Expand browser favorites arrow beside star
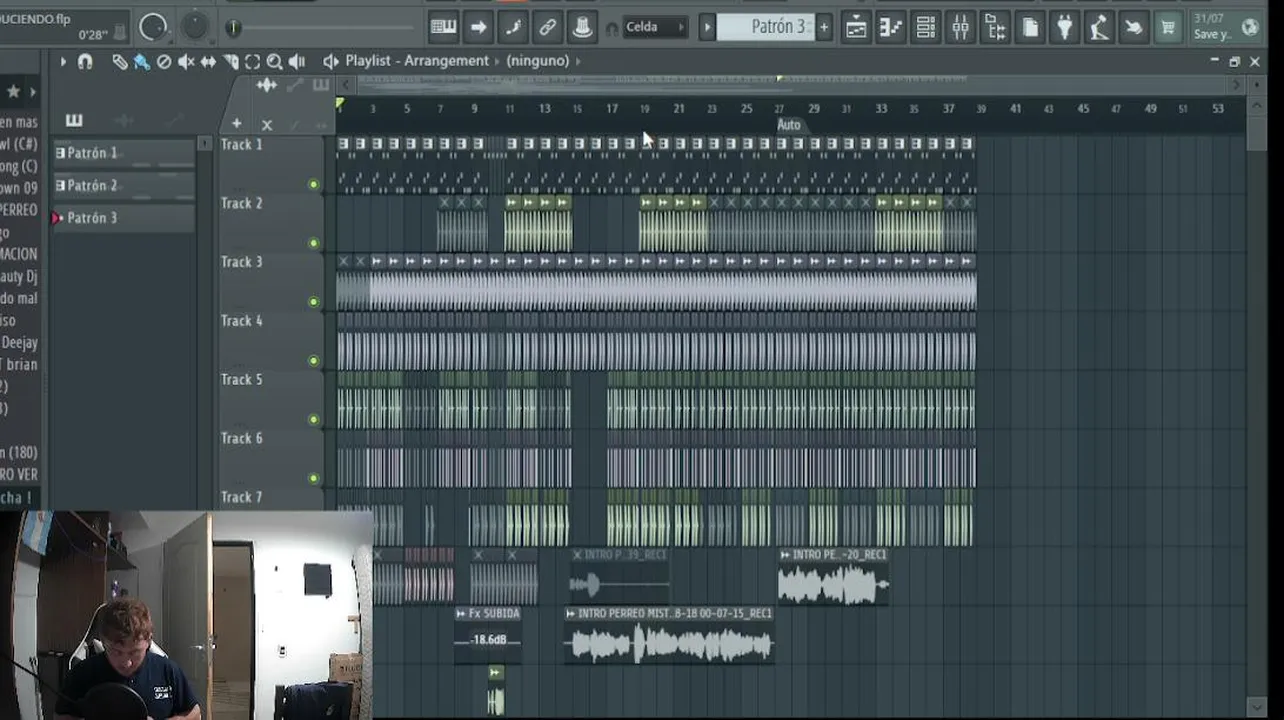1284x720 pixels. (x=33, y=92)
